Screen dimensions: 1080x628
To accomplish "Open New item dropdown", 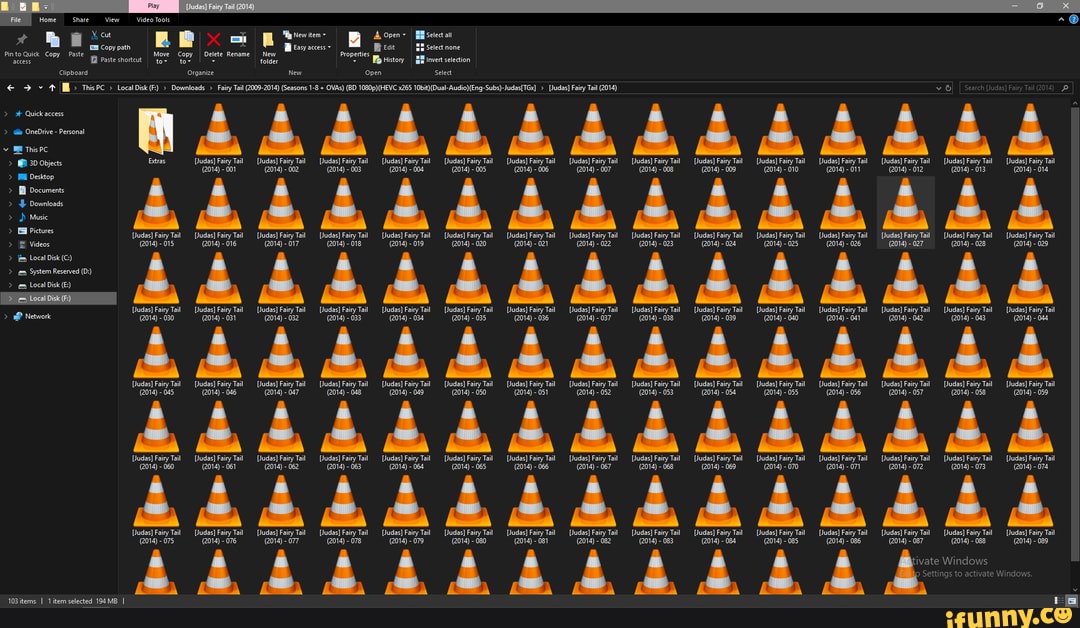I will 304,34.
